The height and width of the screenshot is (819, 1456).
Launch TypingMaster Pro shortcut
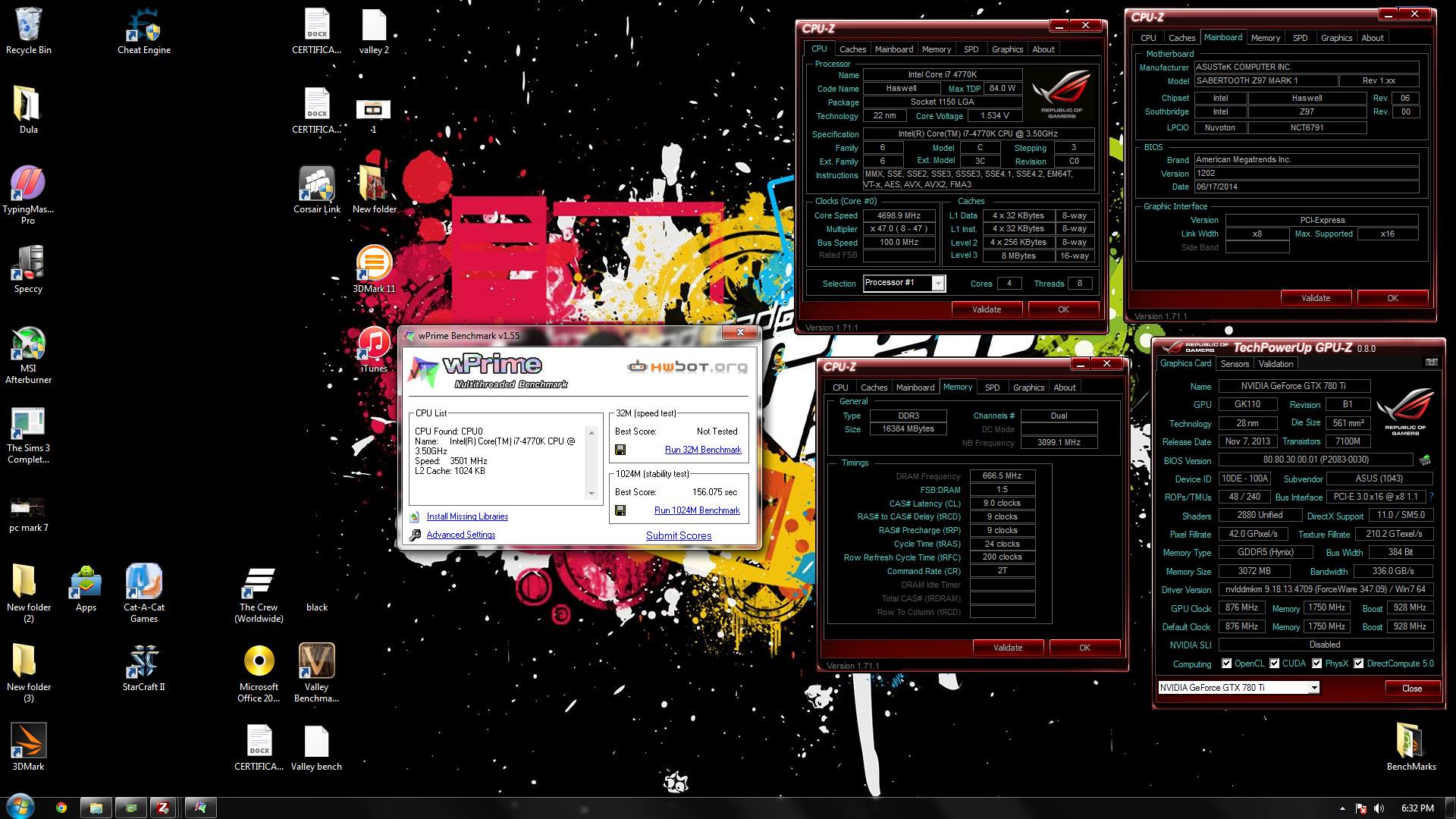pyautogui.click(x=28, y=195)
